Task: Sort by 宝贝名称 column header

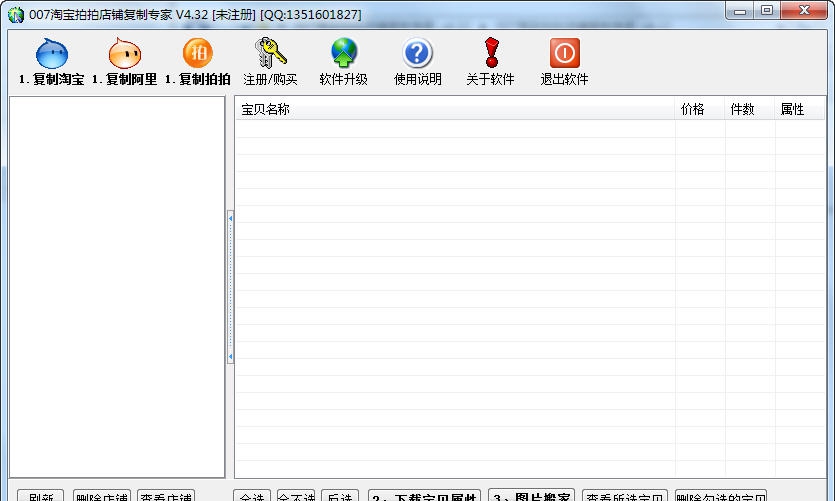Action: click(455, 109)
